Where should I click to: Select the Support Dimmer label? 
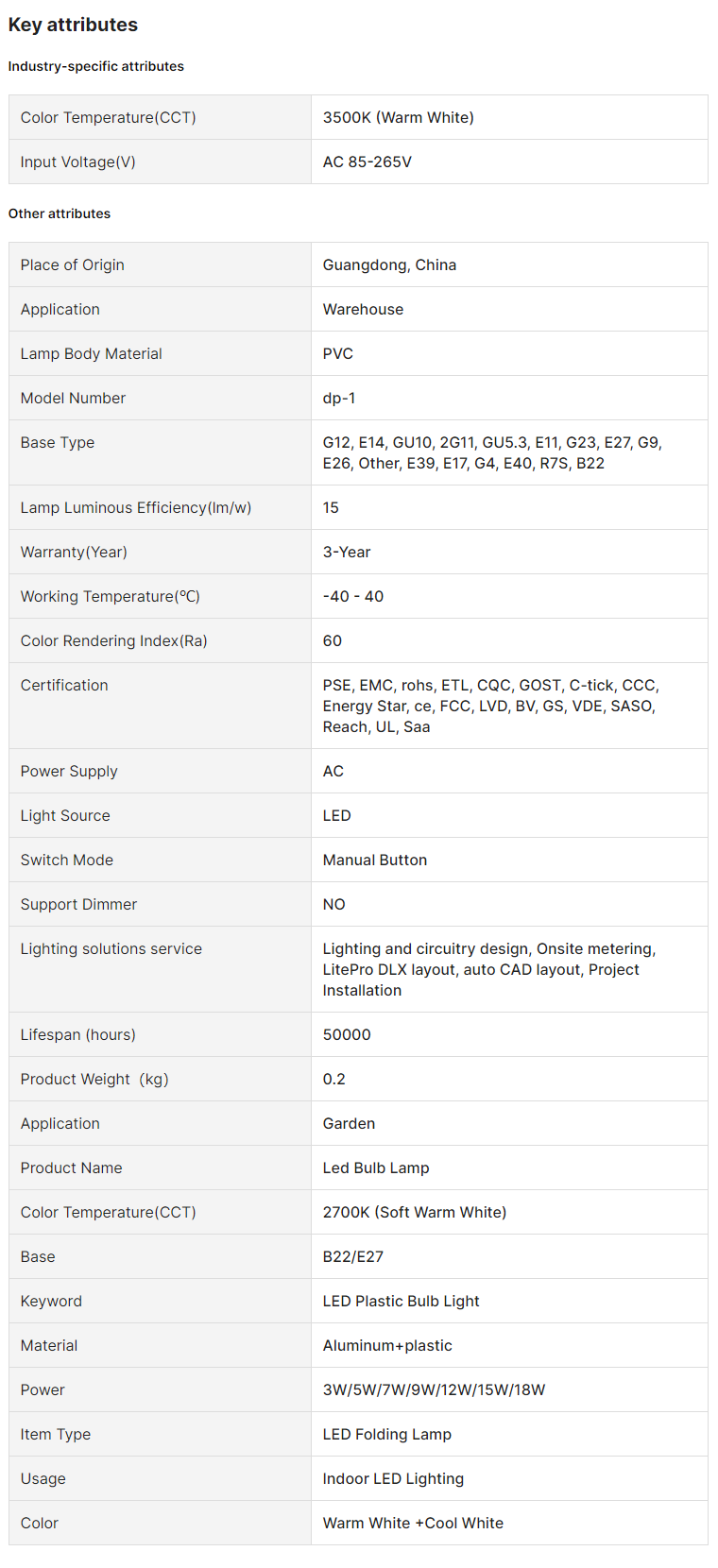[78, 904]
